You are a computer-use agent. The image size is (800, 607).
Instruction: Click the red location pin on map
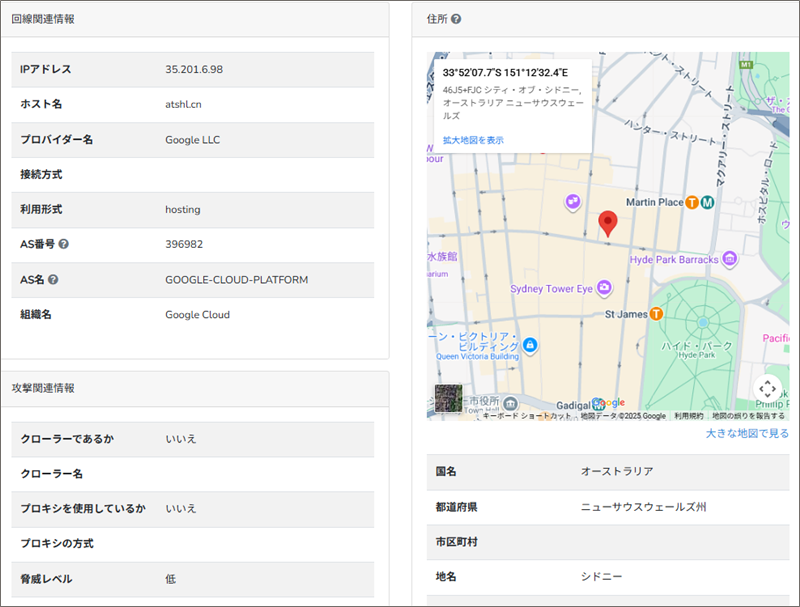(x=607, y=223)
